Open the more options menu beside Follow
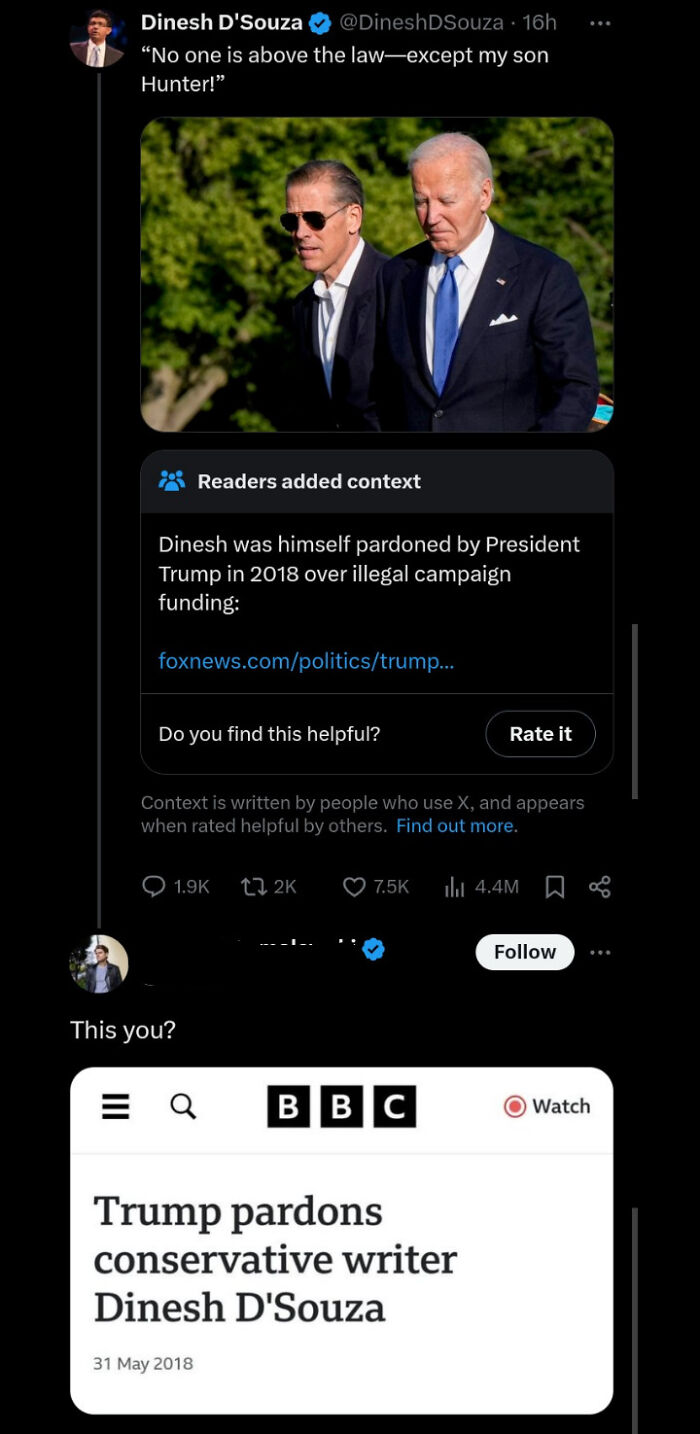Screen dimensions: 700x1434 tap(600, 952)
